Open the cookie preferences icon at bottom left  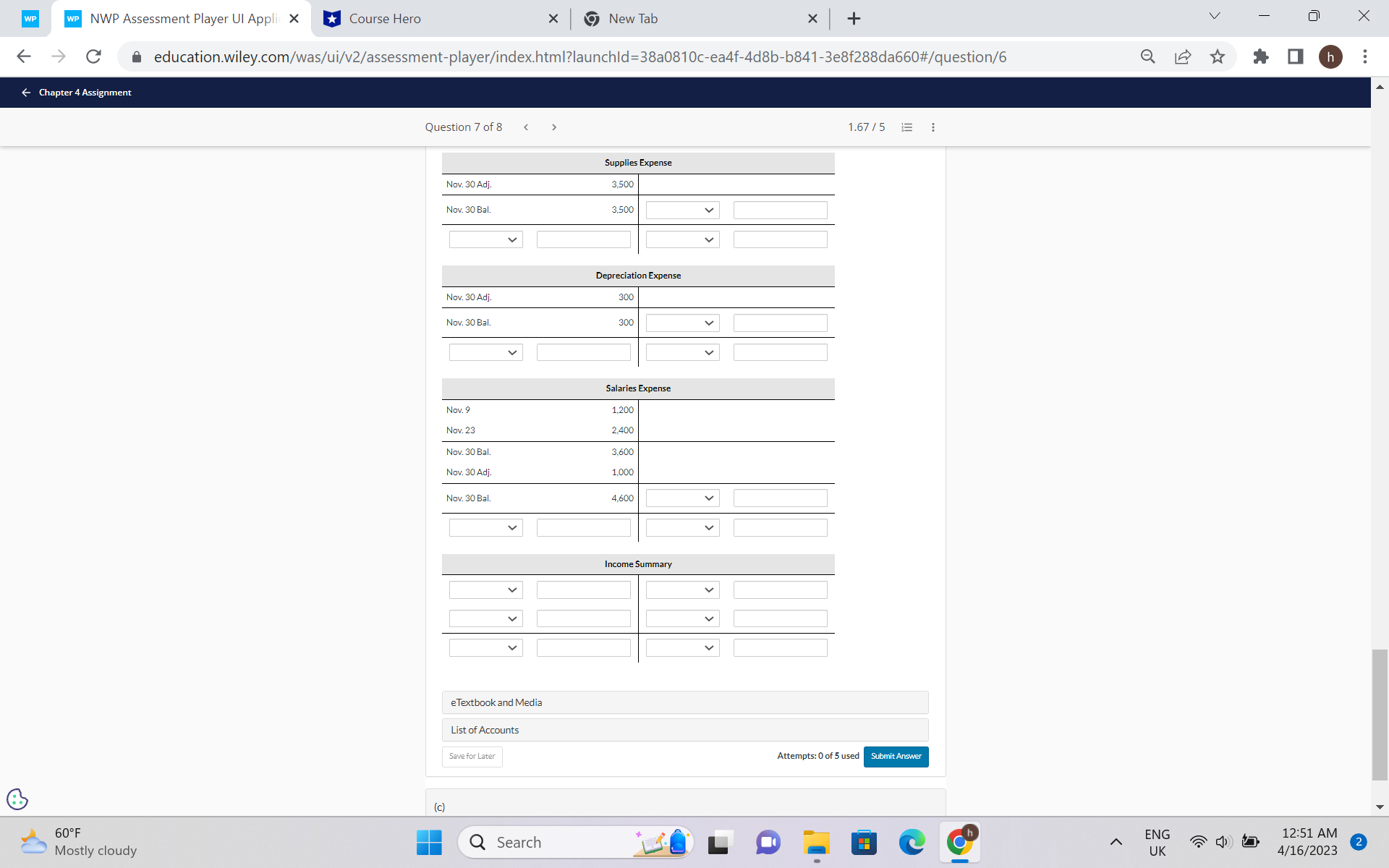(17, 799)
